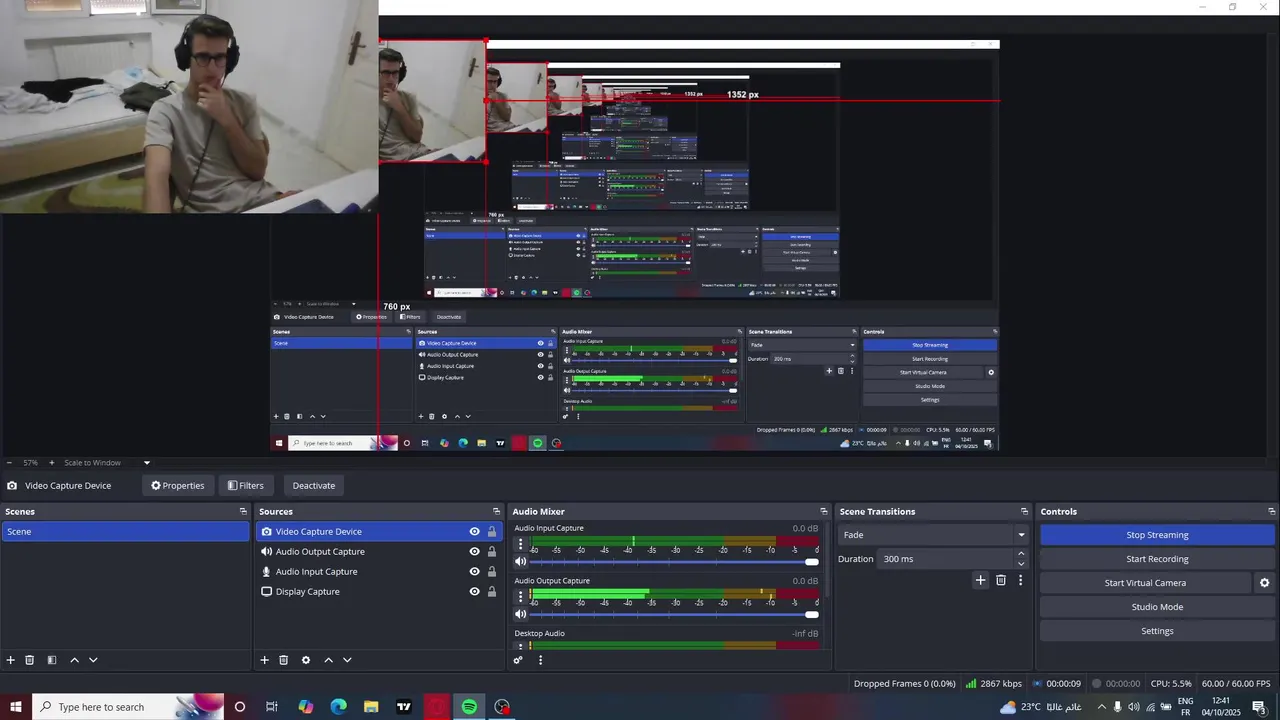Increase transition duration with up arrow
Image resolution: width=1280 pixels, height=720 pixels.
pos(1021,554)
